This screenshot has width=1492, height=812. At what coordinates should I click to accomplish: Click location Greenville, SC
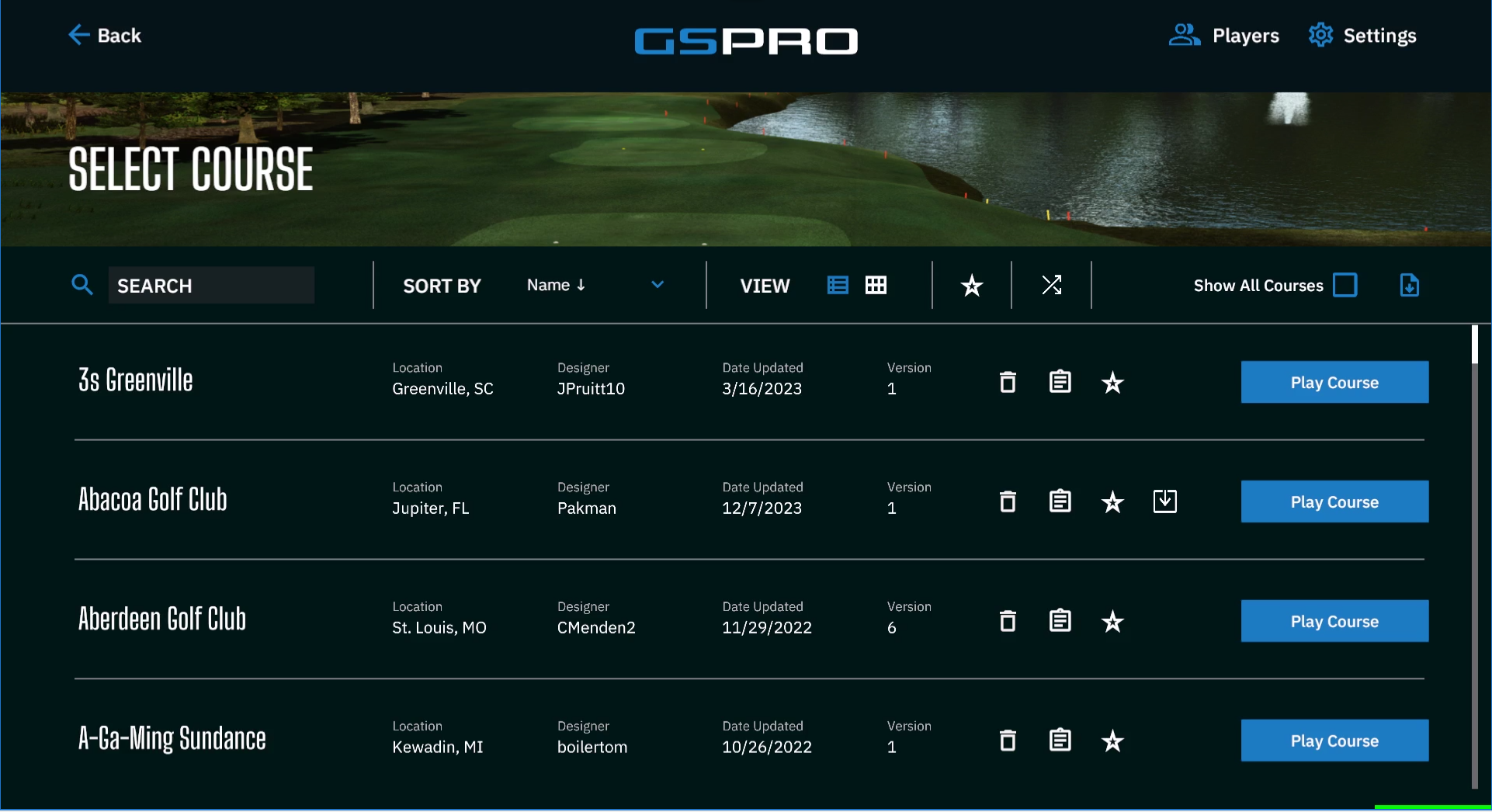tap(443, 389)
